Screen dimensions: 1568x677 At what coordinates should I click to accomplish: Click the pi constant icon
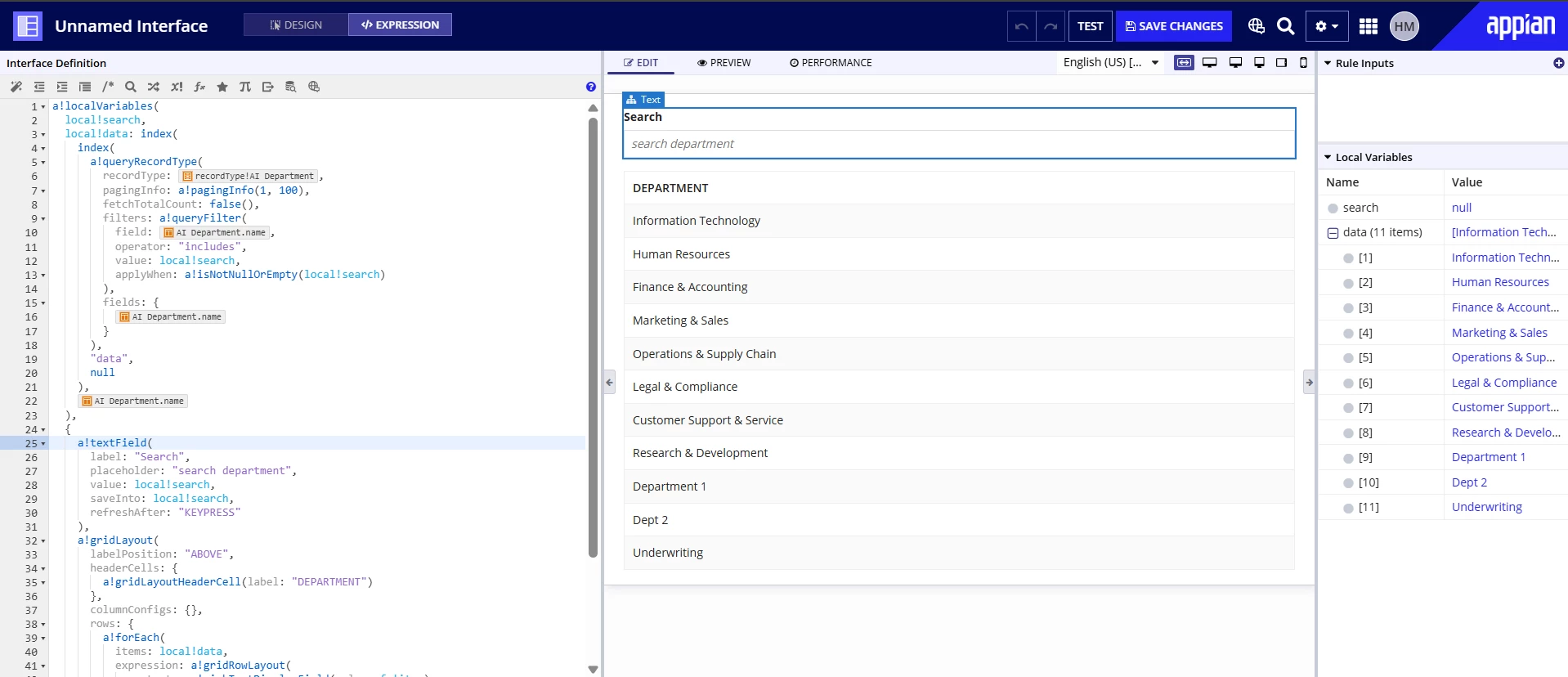(x=245, y=87)
